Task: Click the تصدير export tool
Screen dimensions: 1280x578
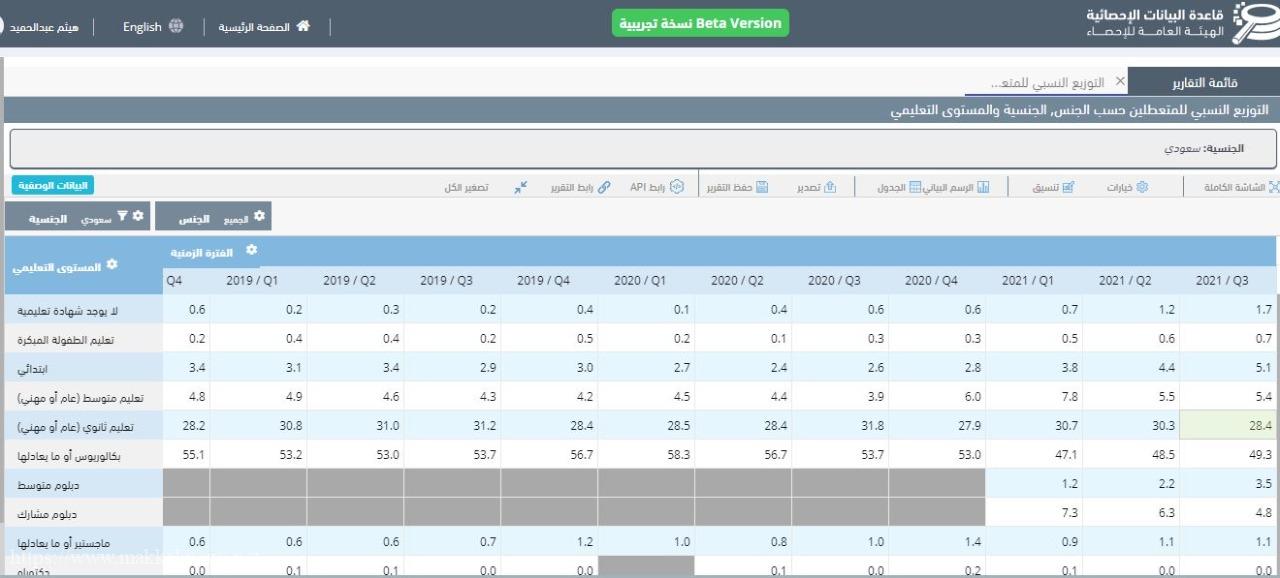Action: pos(816,187)
